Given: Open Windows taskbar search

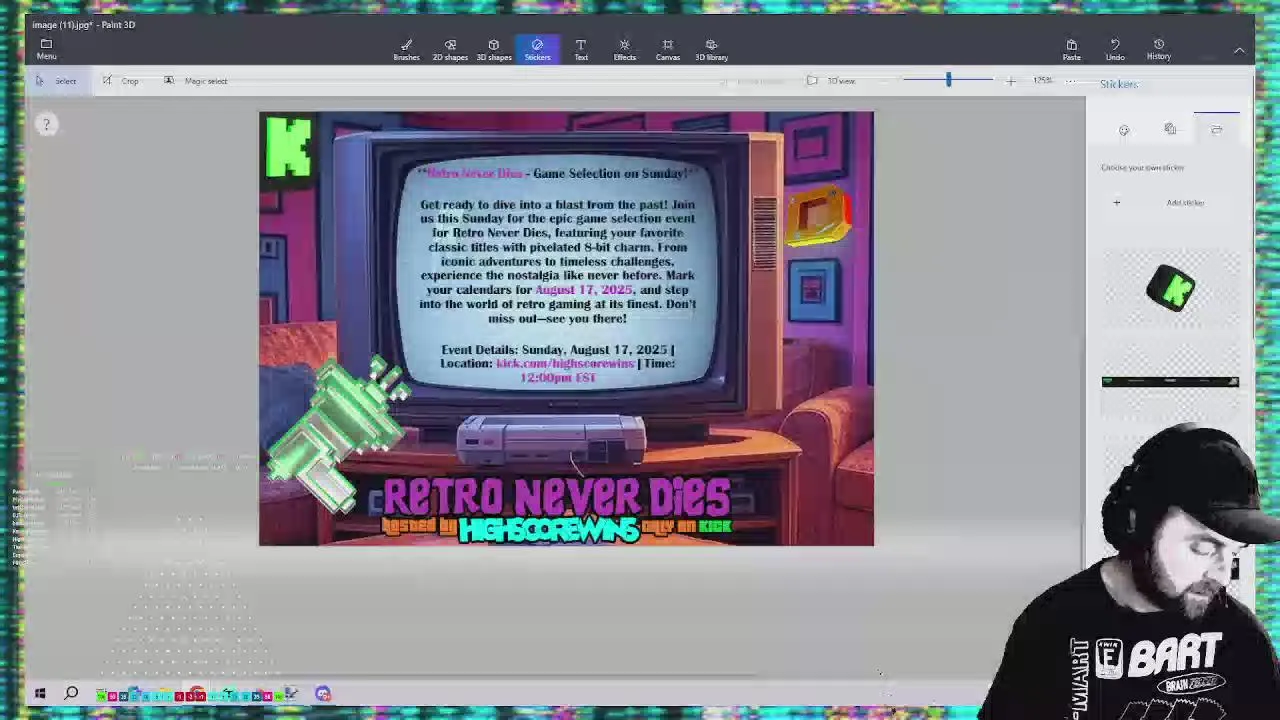Looking at the screenshot, I should pos(72,694).
